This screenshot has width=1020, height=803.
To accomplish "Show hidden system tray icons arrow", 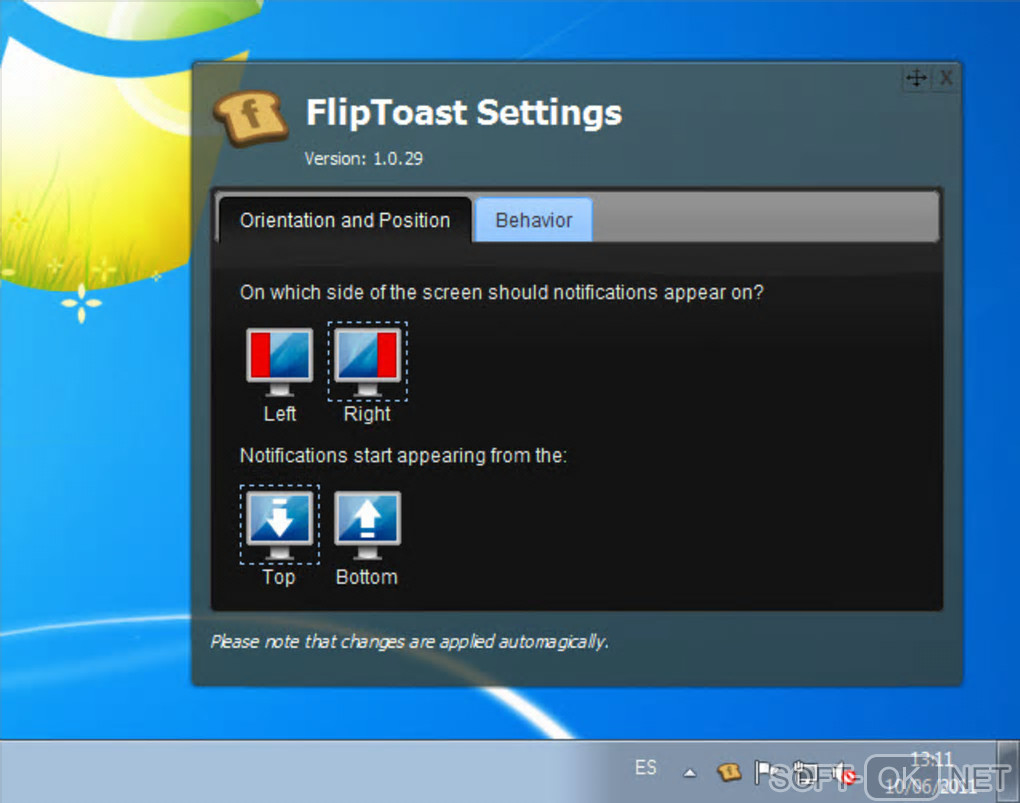I will pos(690,773).
